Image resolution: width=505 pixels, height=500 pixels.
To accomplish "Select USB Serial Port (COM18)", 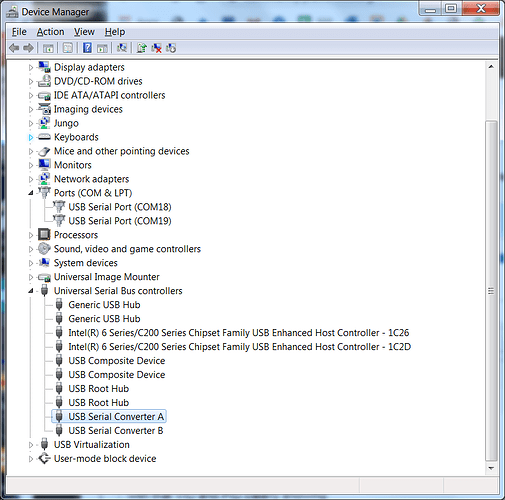I will [120, 207].
